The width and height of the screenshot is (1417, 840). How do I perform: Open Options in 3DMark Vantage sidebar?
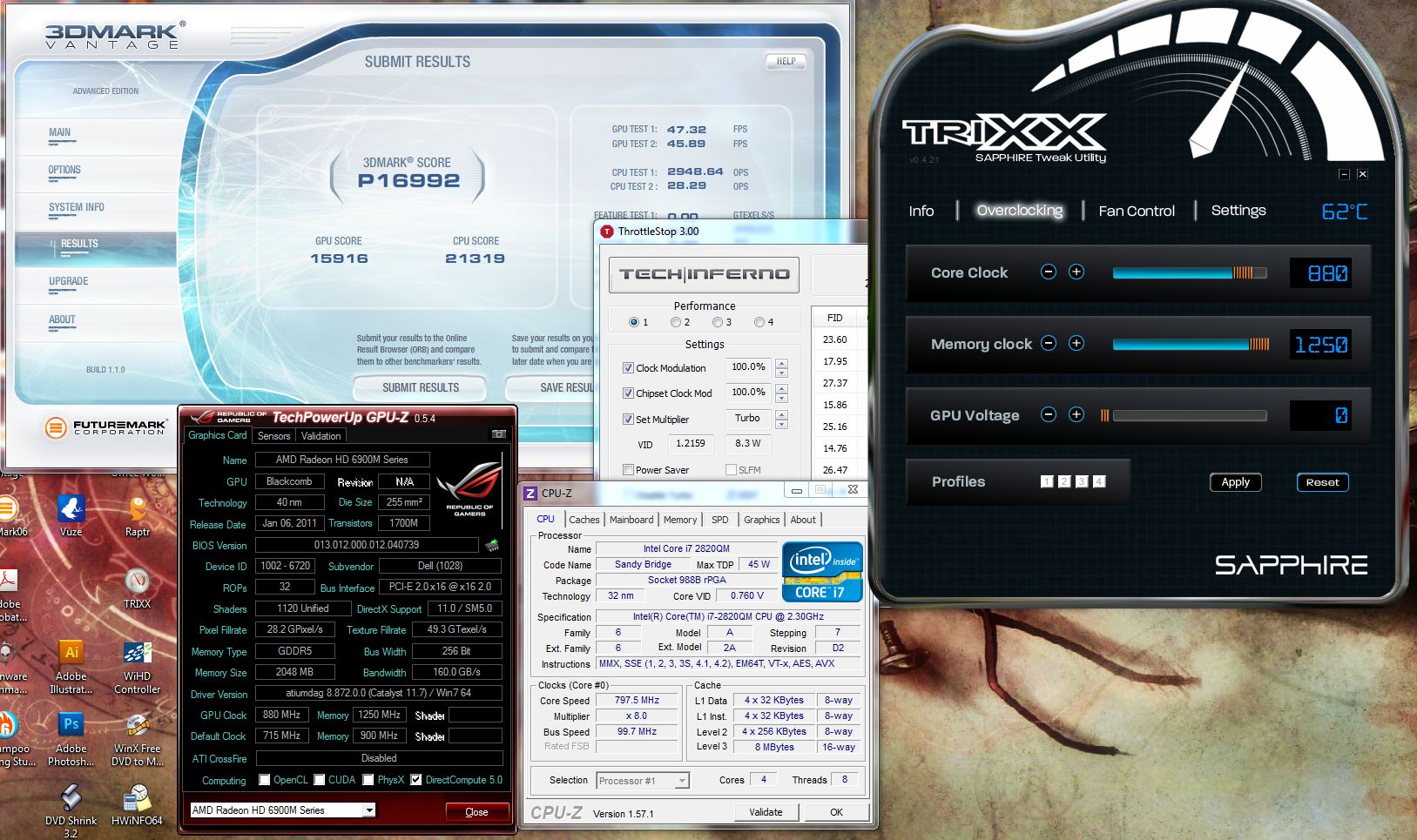pyautogui.click(x=64, y=171)
